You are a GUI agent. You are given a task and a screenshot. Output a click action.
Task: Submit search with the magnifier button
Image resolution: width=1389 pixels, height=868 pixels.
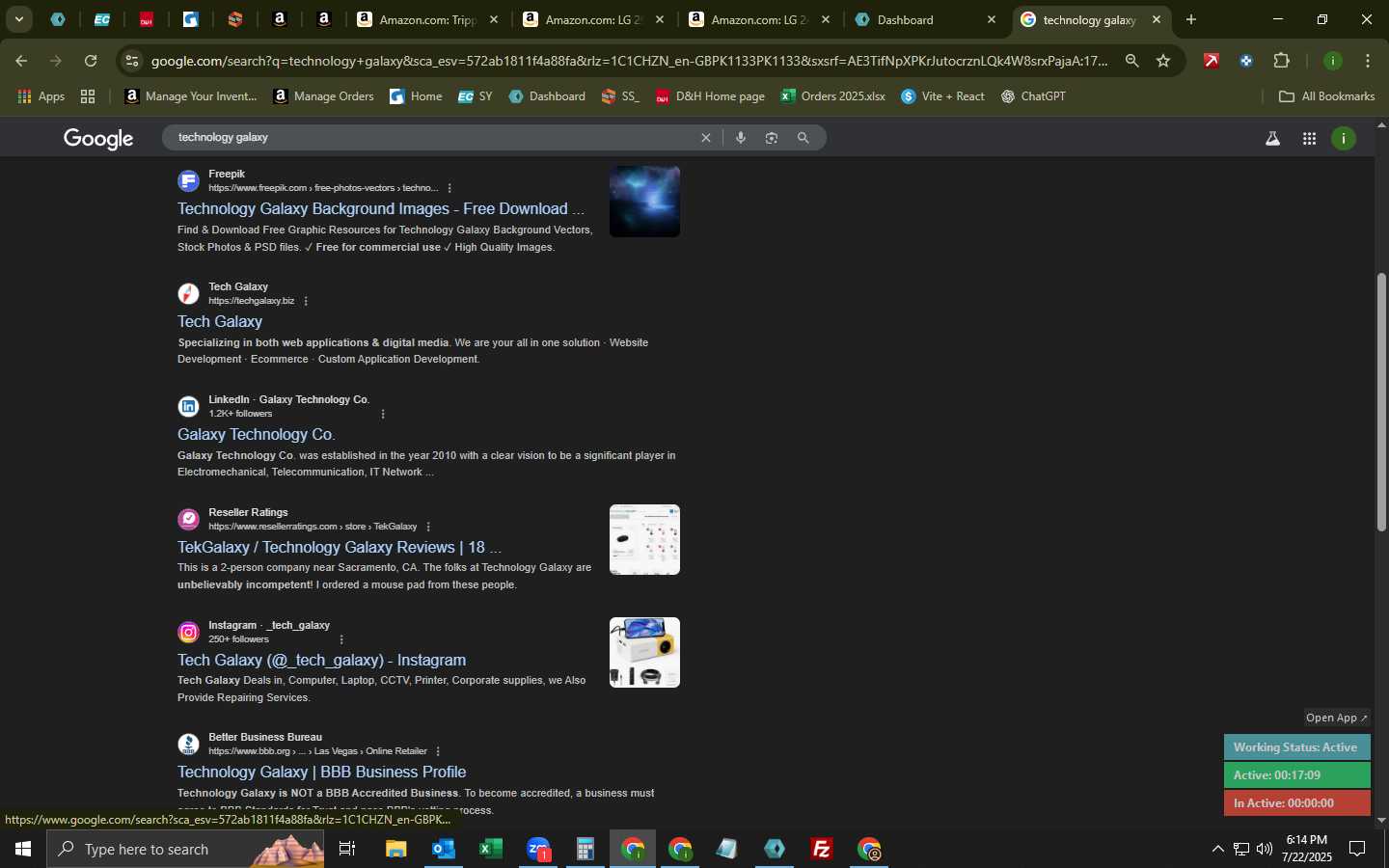803,138
